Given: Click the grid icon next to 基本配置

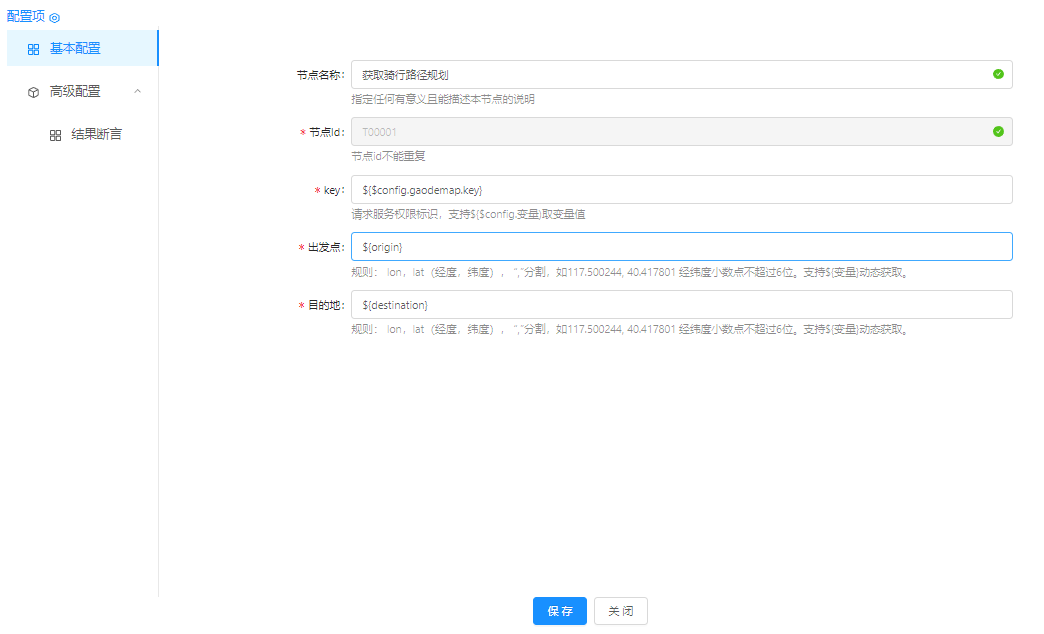Looking at the screenshot, I should click(x=34, y=49).
